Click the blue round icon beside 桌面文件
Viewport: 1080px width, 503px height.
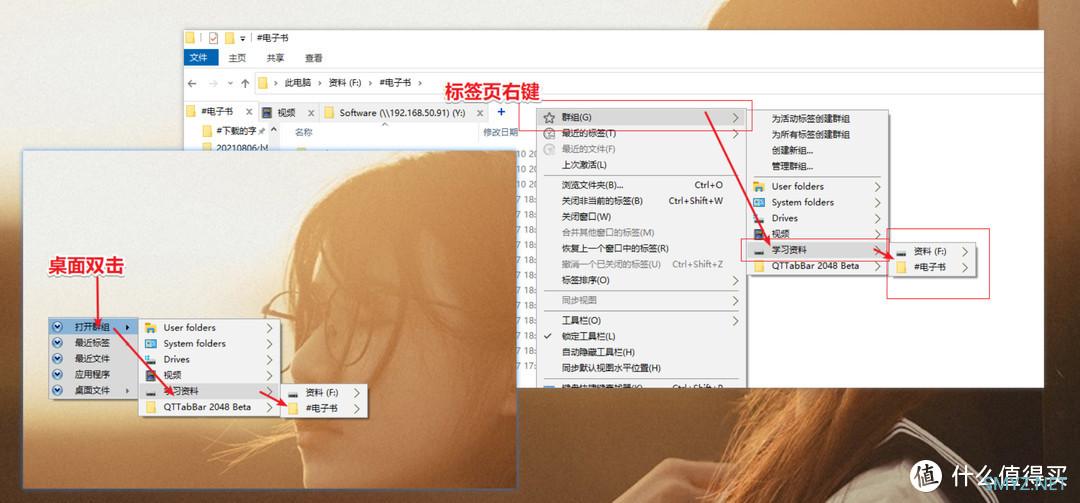tap(58, 391)
